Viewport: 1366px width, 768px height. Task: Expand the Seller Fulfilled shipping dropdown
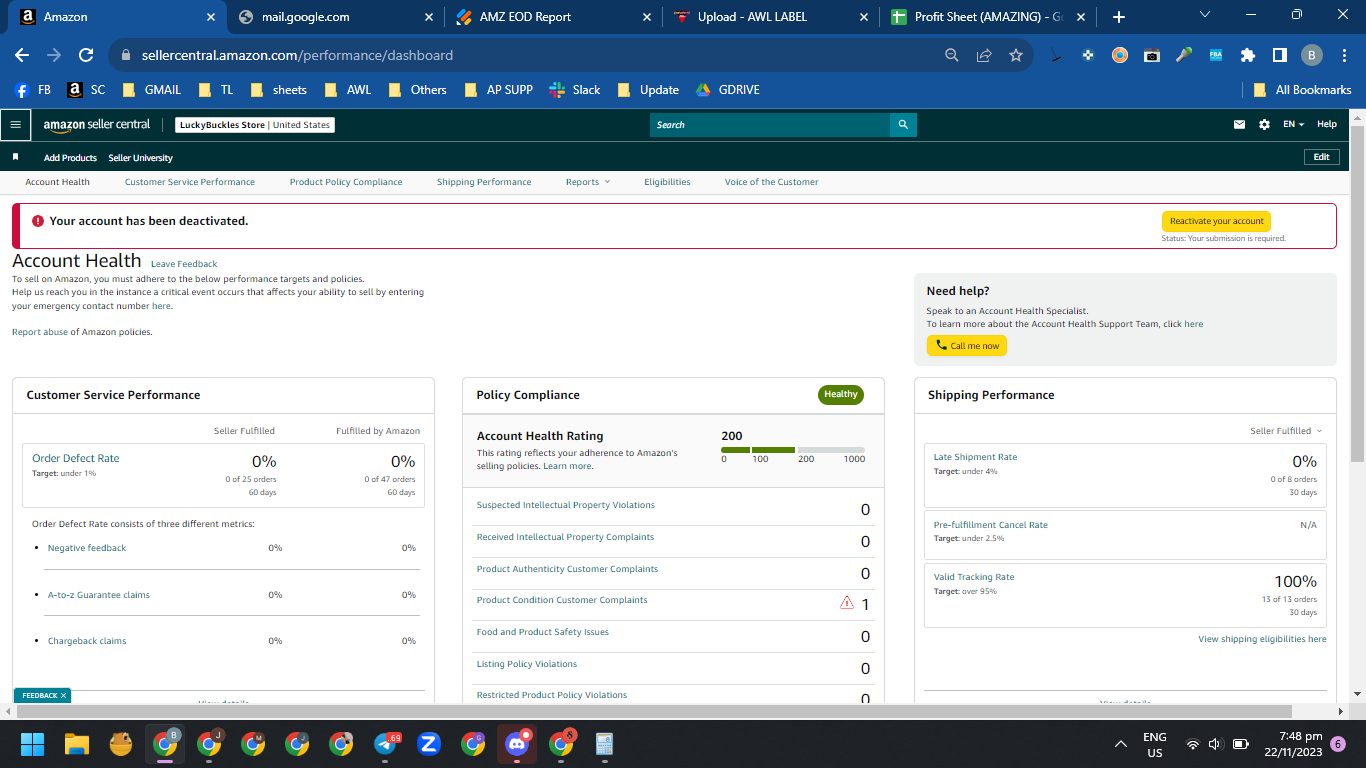tap(1286, 431)
